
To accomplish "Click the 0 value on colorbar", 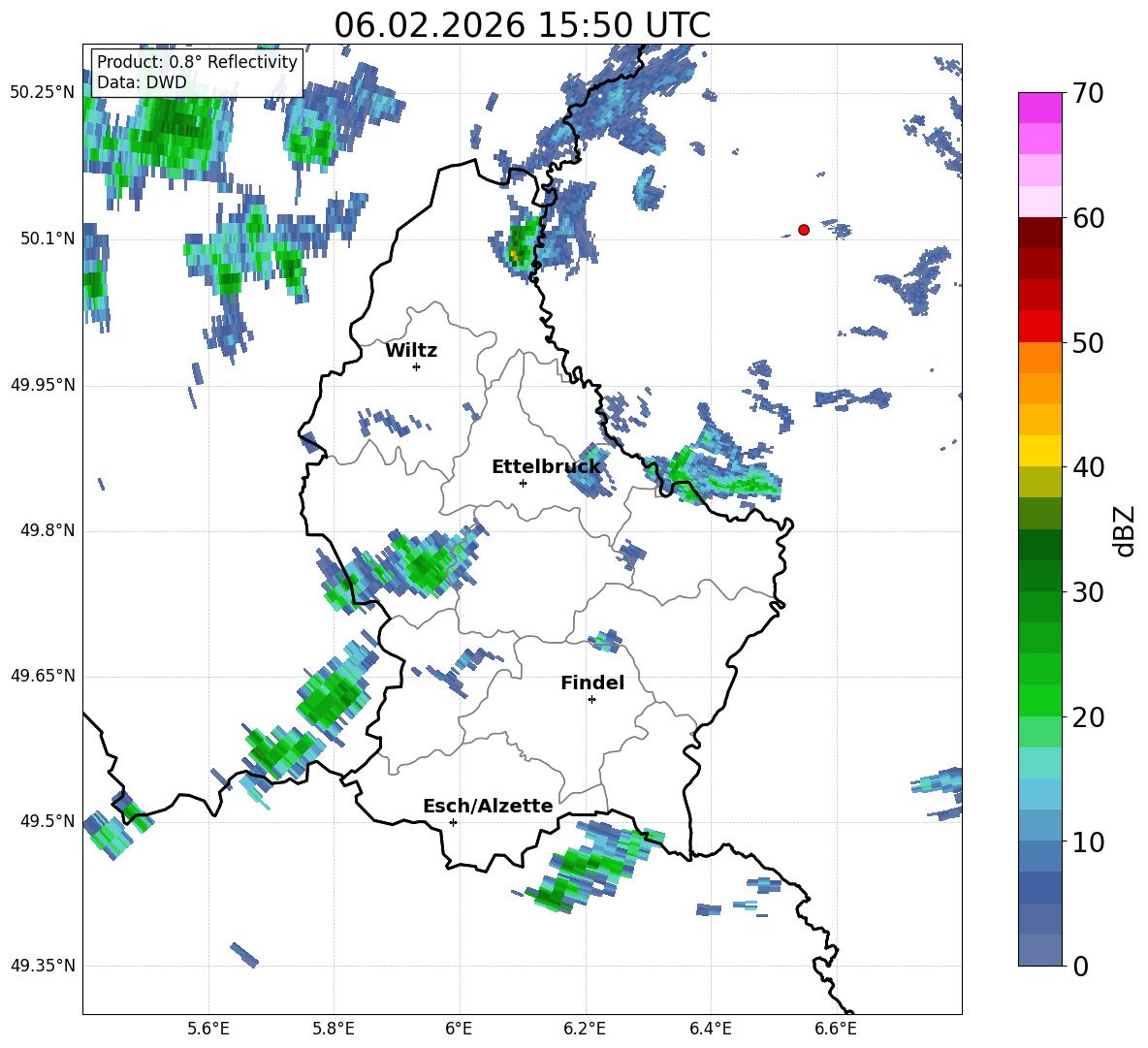I will coord(1081,967).
